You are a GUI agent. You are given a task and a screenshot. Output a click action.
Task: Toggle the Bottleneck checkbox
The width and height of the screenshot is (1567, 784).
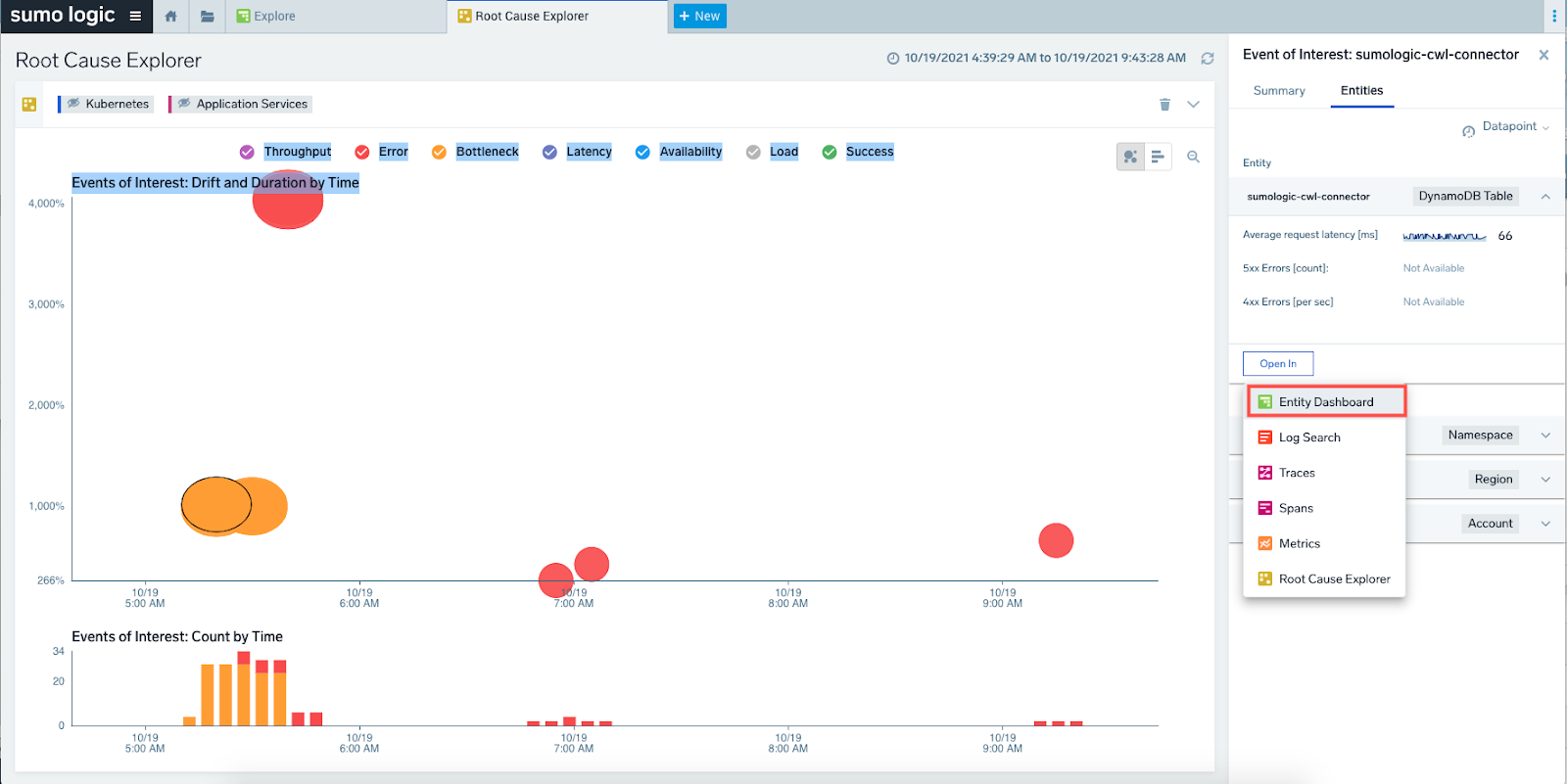click(439, 152)
